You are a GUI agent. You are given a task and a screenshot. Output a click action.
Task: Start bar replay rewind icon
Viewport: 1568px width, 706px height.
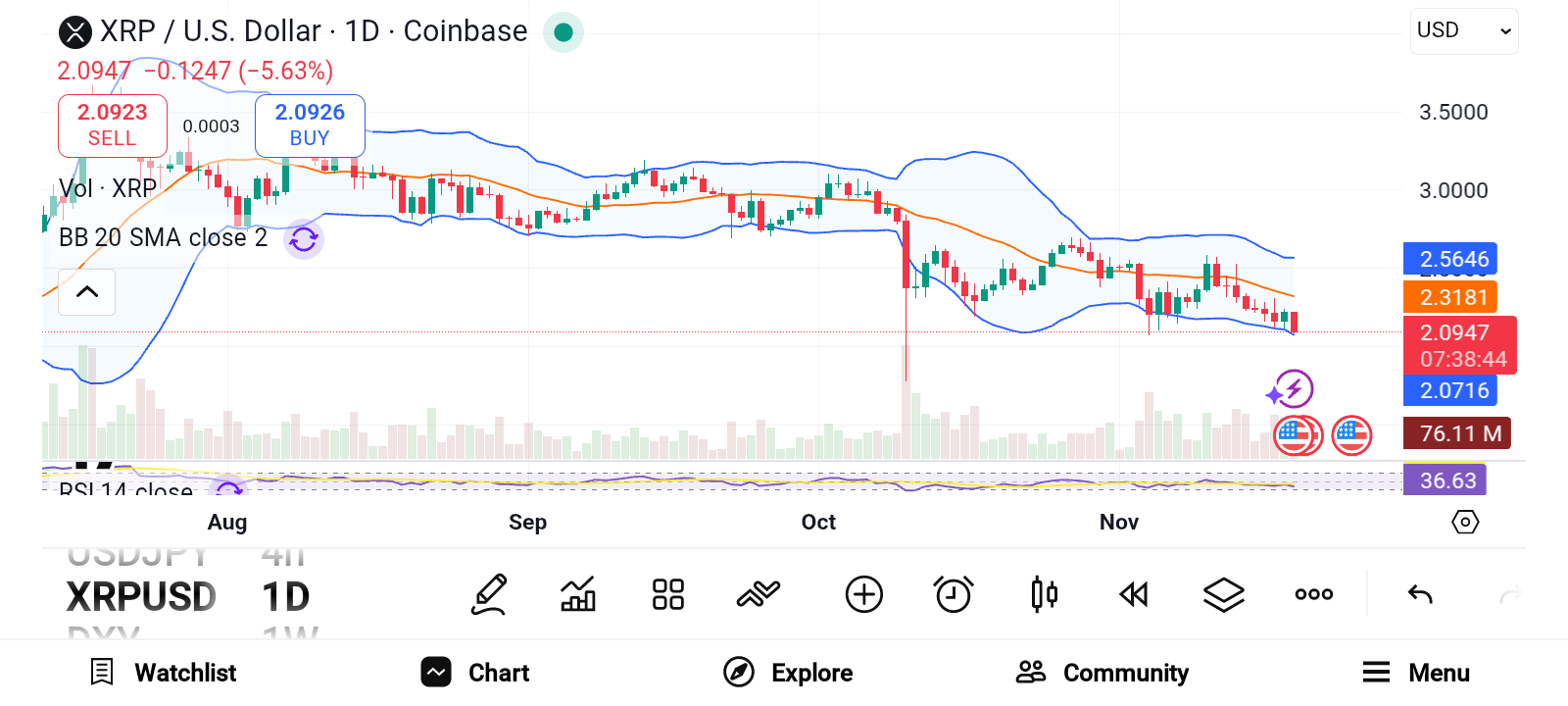point(1134,594)
